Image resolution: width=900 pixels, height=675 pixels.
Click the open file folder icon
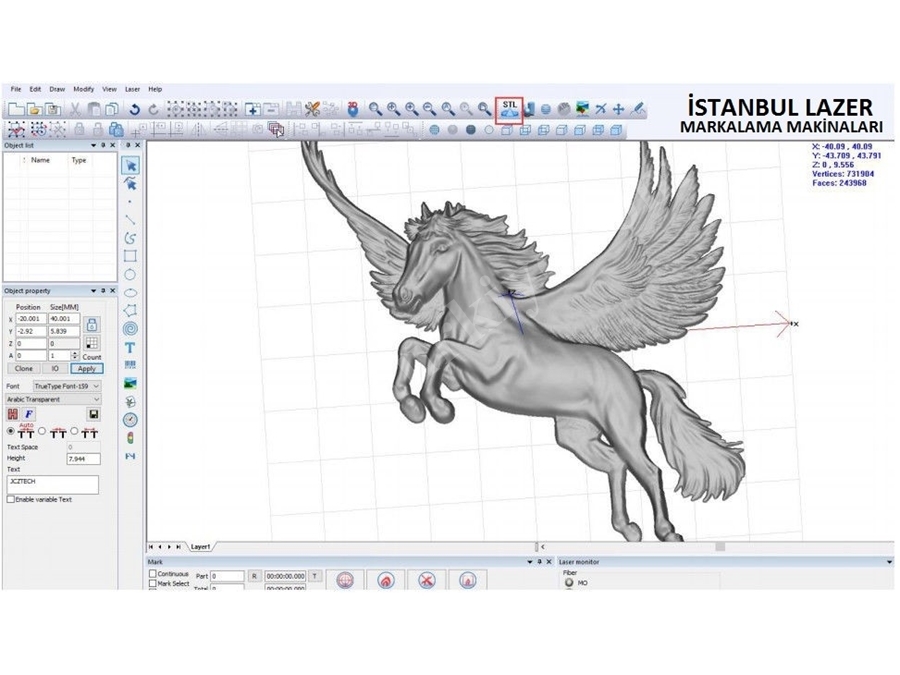pyautogui.click(x=34, y=110)
